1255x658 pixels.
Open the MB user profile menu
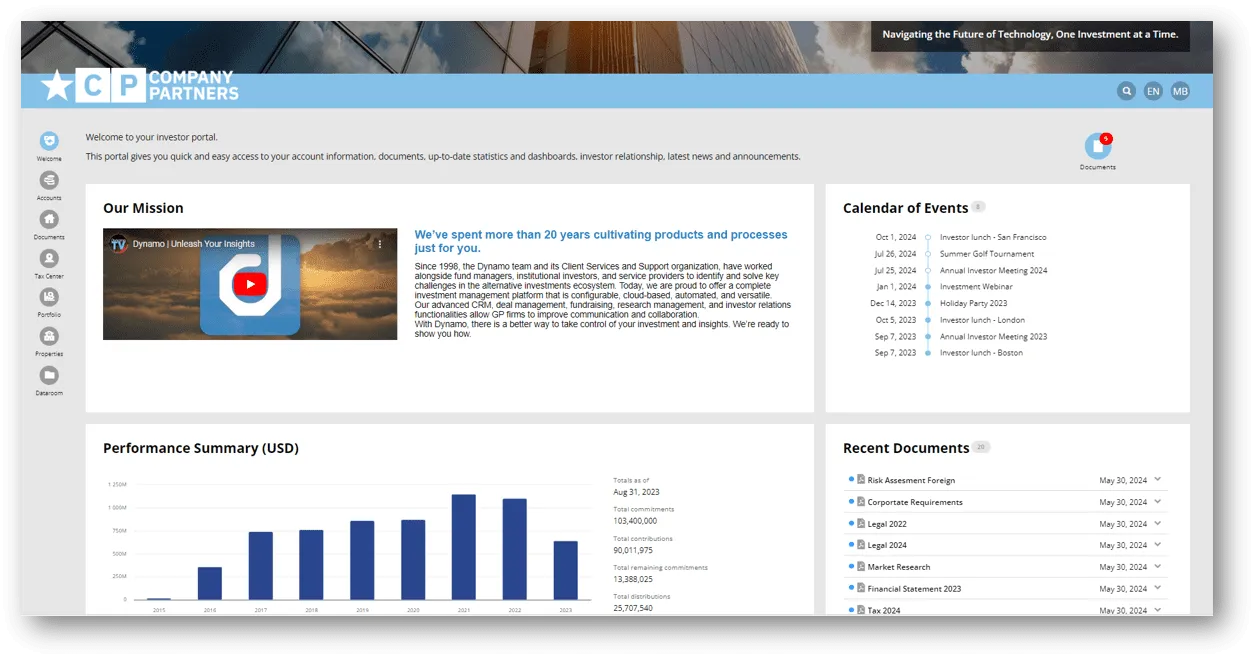tap(1180, 91)
